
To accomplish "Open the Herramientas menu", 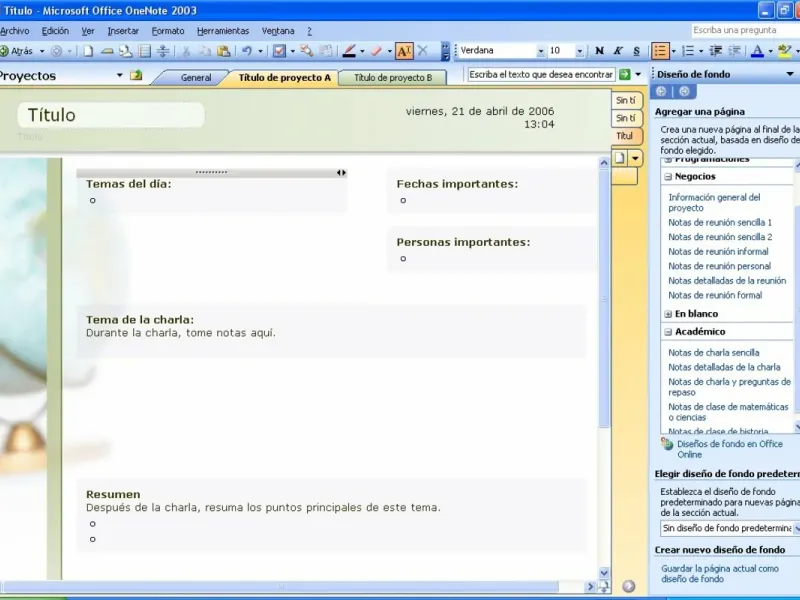I will [x=223, y=31].
